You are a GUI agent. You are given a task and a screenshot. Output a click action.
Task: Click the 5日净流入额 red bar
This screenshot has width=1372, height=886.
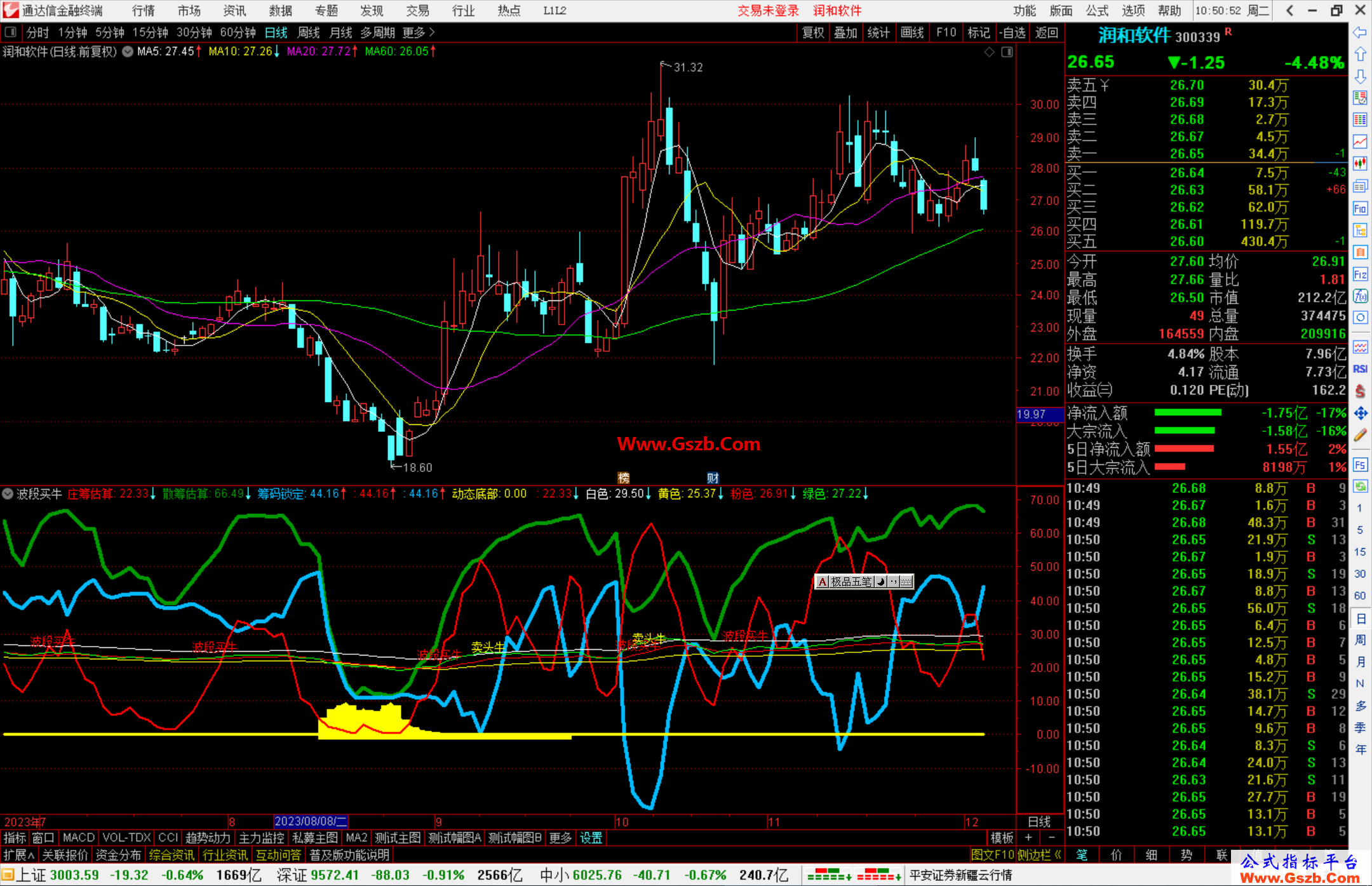(x=1184, y=449)
